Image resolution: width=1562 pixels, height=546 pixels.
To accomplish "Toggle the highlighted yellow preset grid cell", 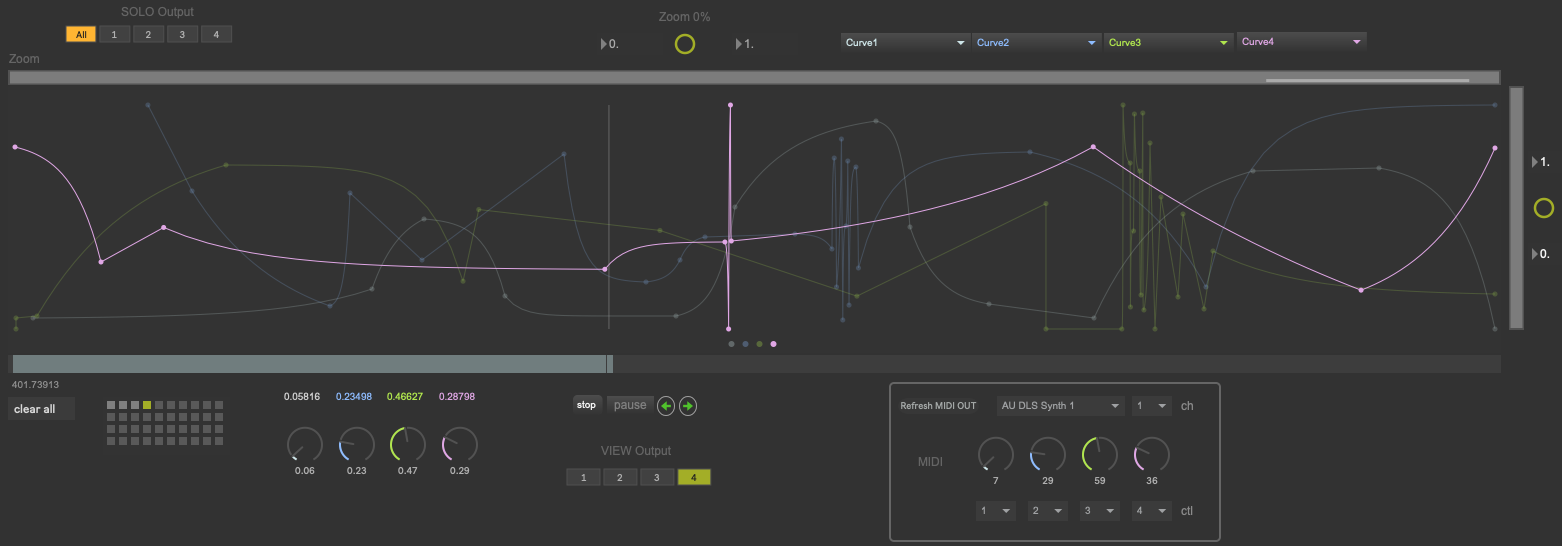I will [147, 405].
